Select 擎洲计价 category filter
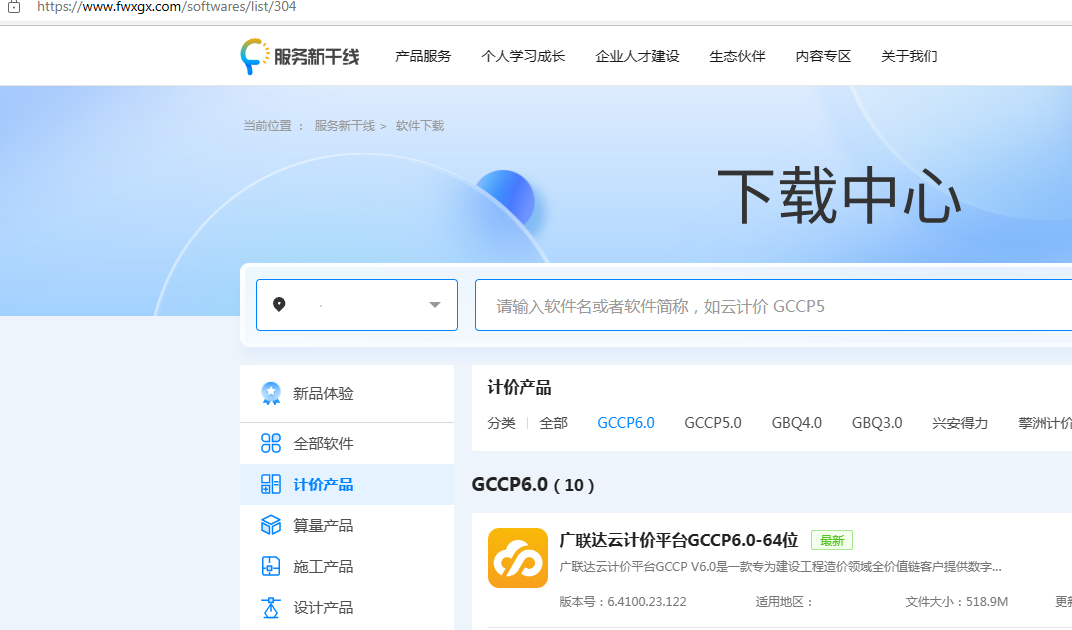Screen dimensions: 1072x630 click(x=1045, y=423)
